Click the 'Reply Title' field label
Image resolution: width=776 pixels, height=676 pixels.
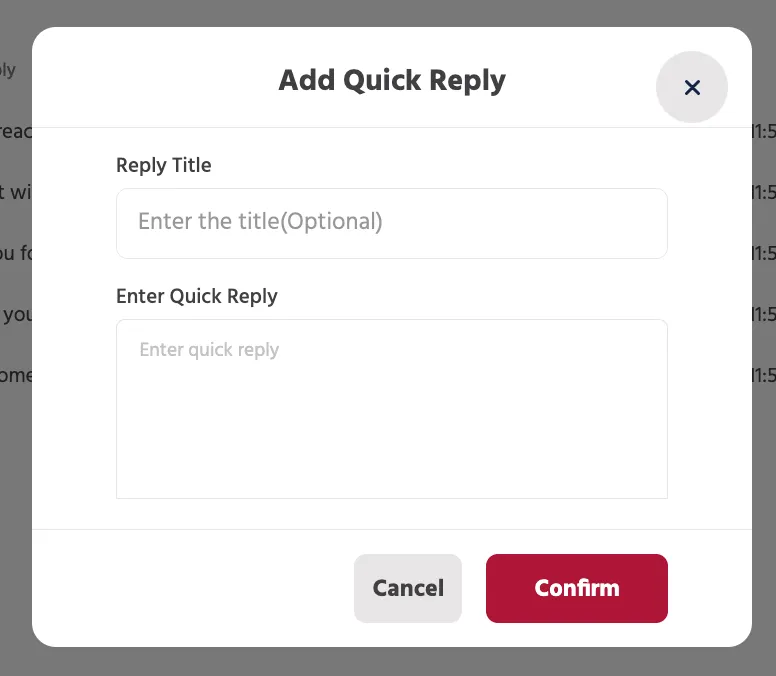tap(163, 165)
